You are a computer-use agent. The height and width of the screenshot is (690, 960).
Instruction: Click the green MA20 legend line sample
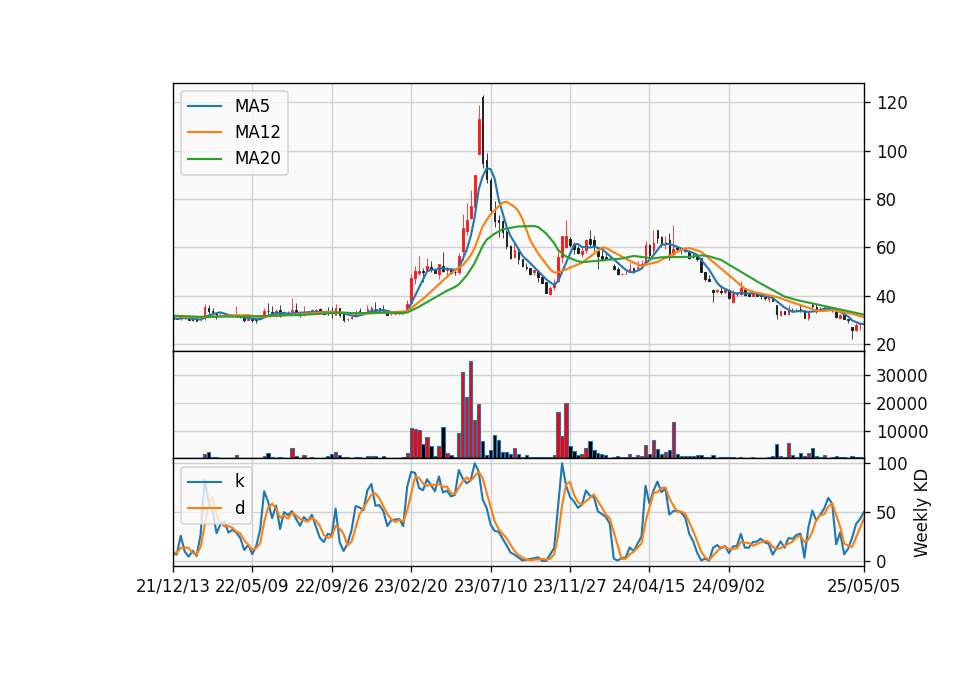click(204, 158)
